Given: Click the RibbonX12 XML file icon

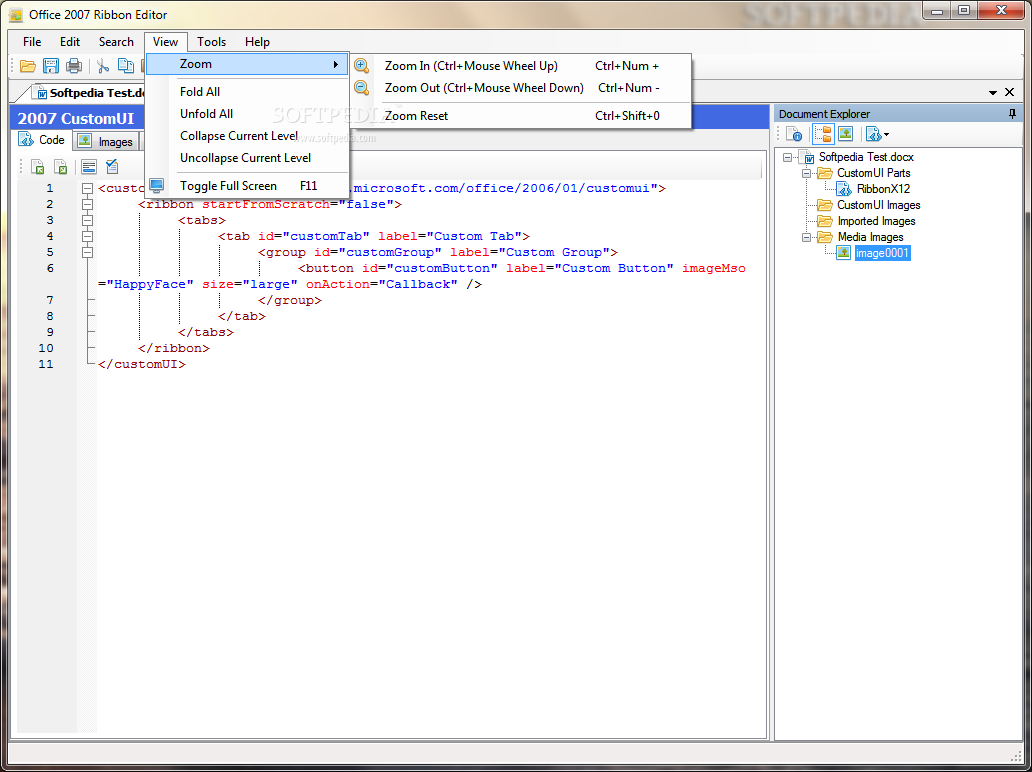Looking at the screenshot, I should [x=844, y=189].
